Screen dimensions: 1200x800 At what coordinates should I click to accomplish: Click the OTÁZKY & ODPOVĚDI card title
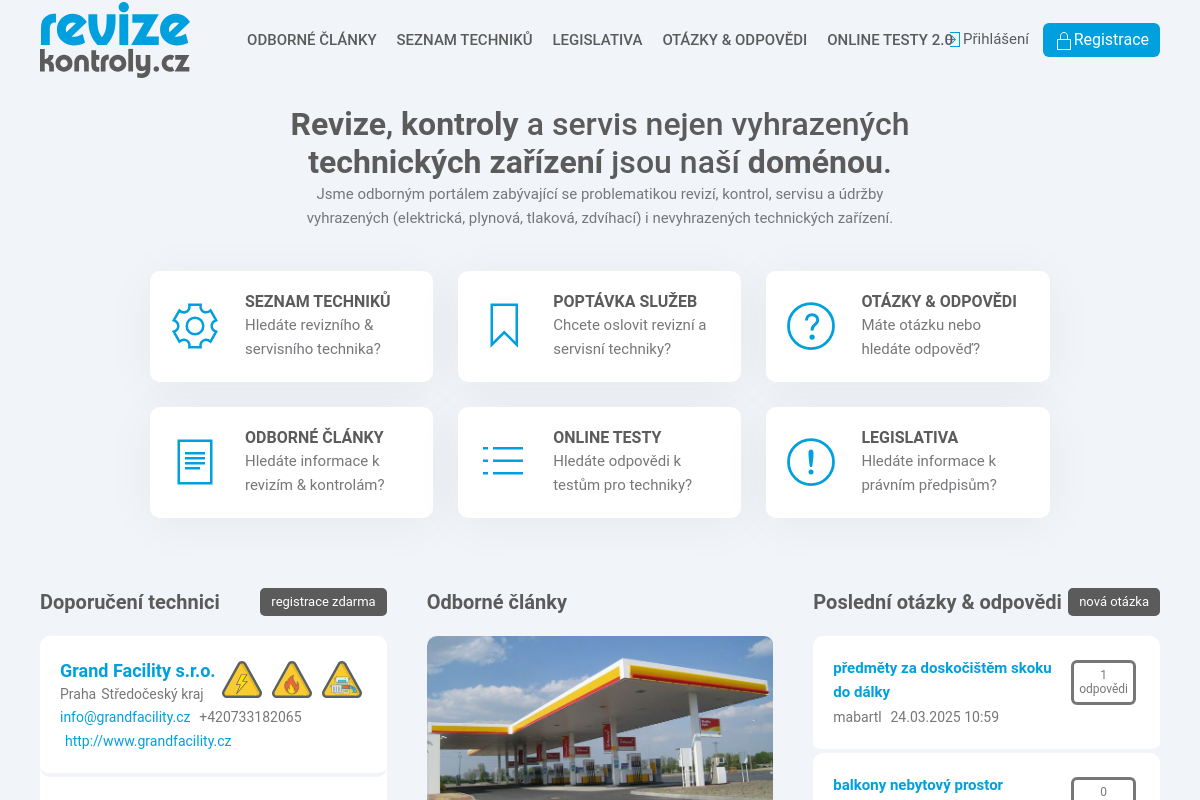(x=939, y=301)
